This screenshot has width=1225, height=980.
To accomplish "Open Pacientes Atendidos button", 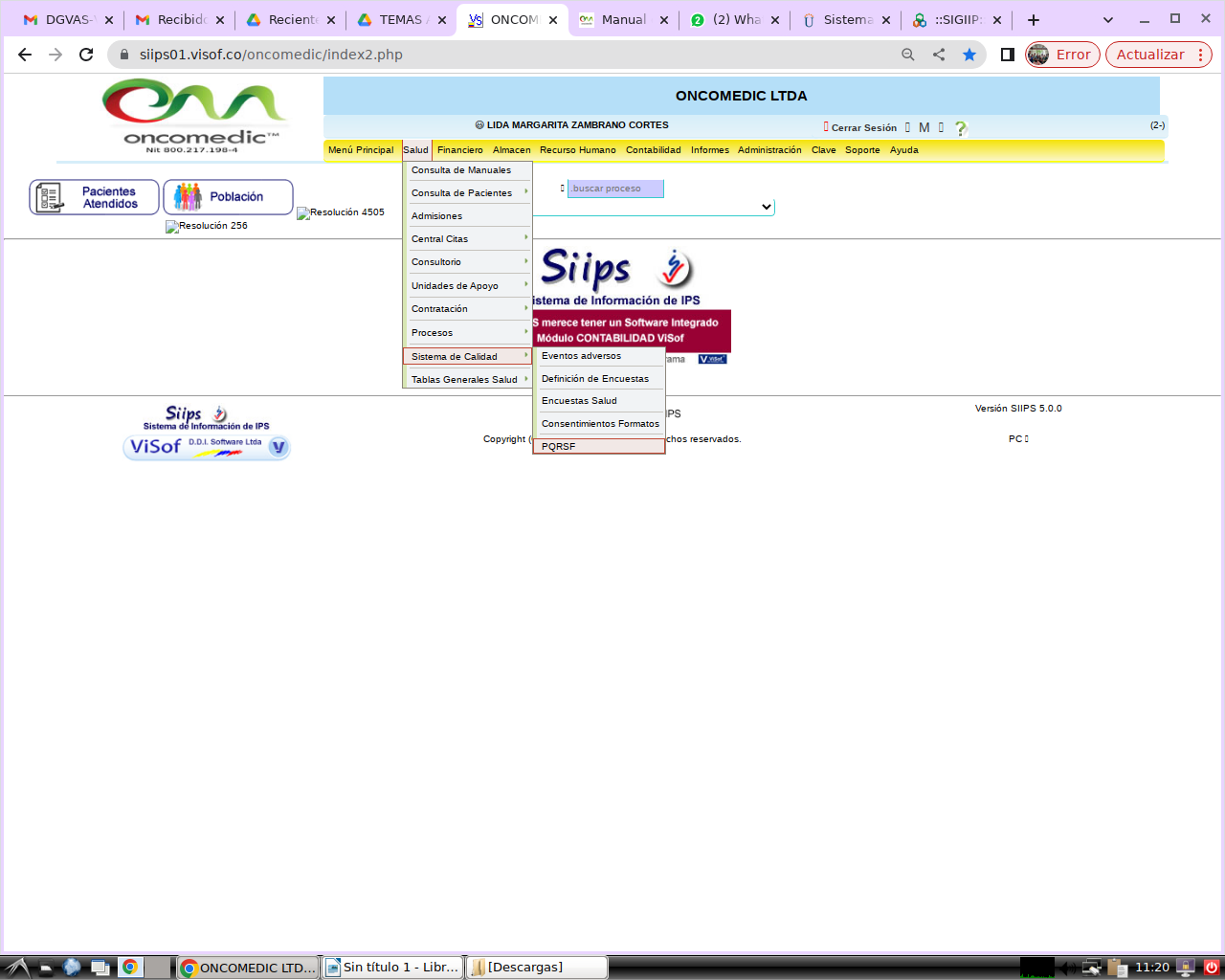I will [x=94, y=197].
